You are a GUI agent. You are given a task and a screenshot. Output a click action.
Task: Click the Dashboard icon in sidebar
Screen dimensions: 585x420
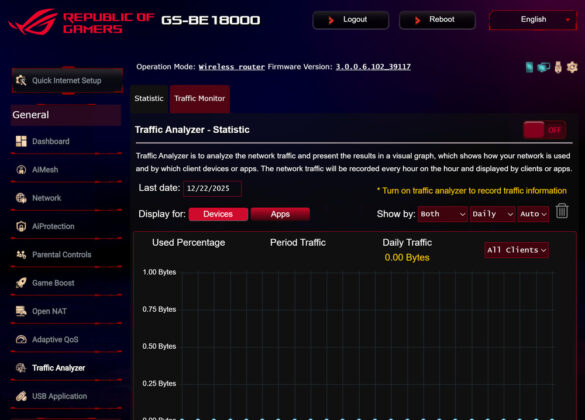[x=21, y=141]
